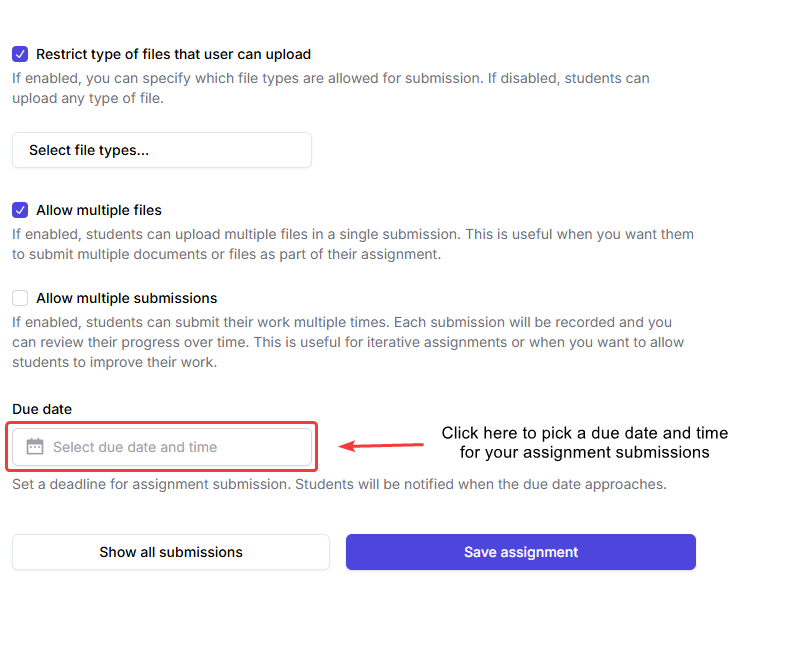Image resolution: width=806 pixels, height=668 pixels.
Task: Click the deadline notification helper text
Action: point(339,484)
